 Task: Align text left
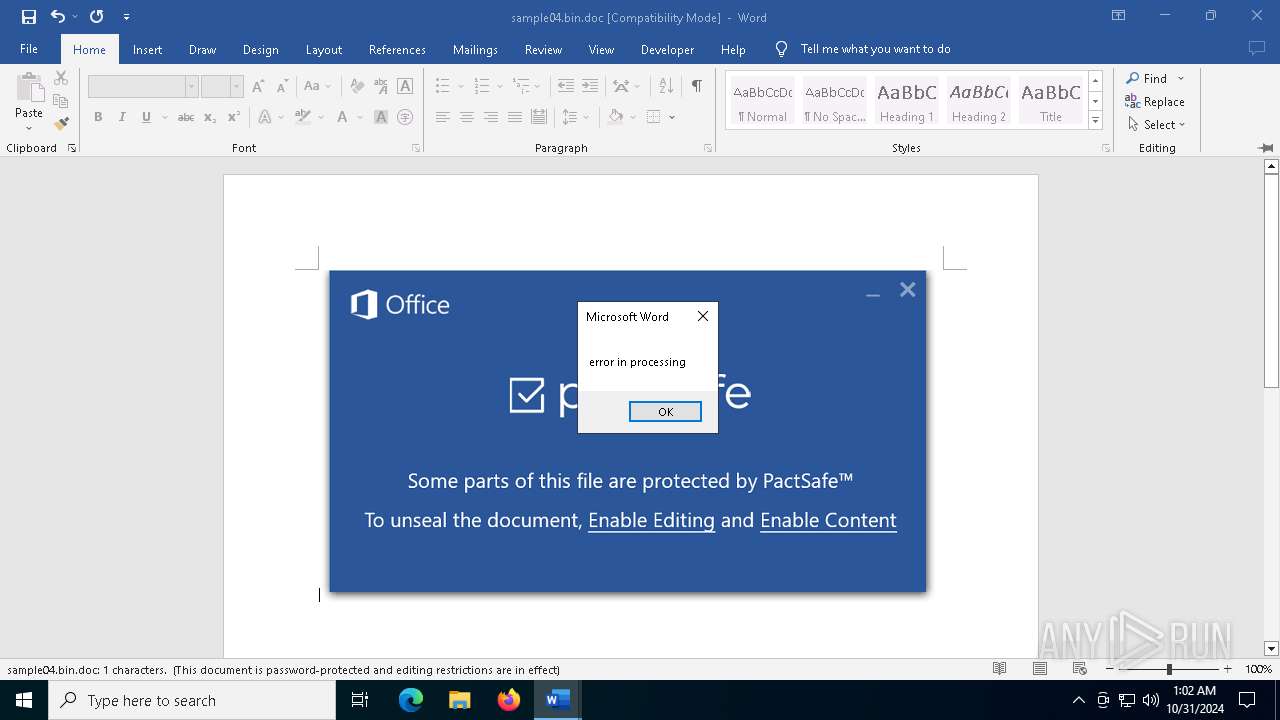click(x=443, y=117)
